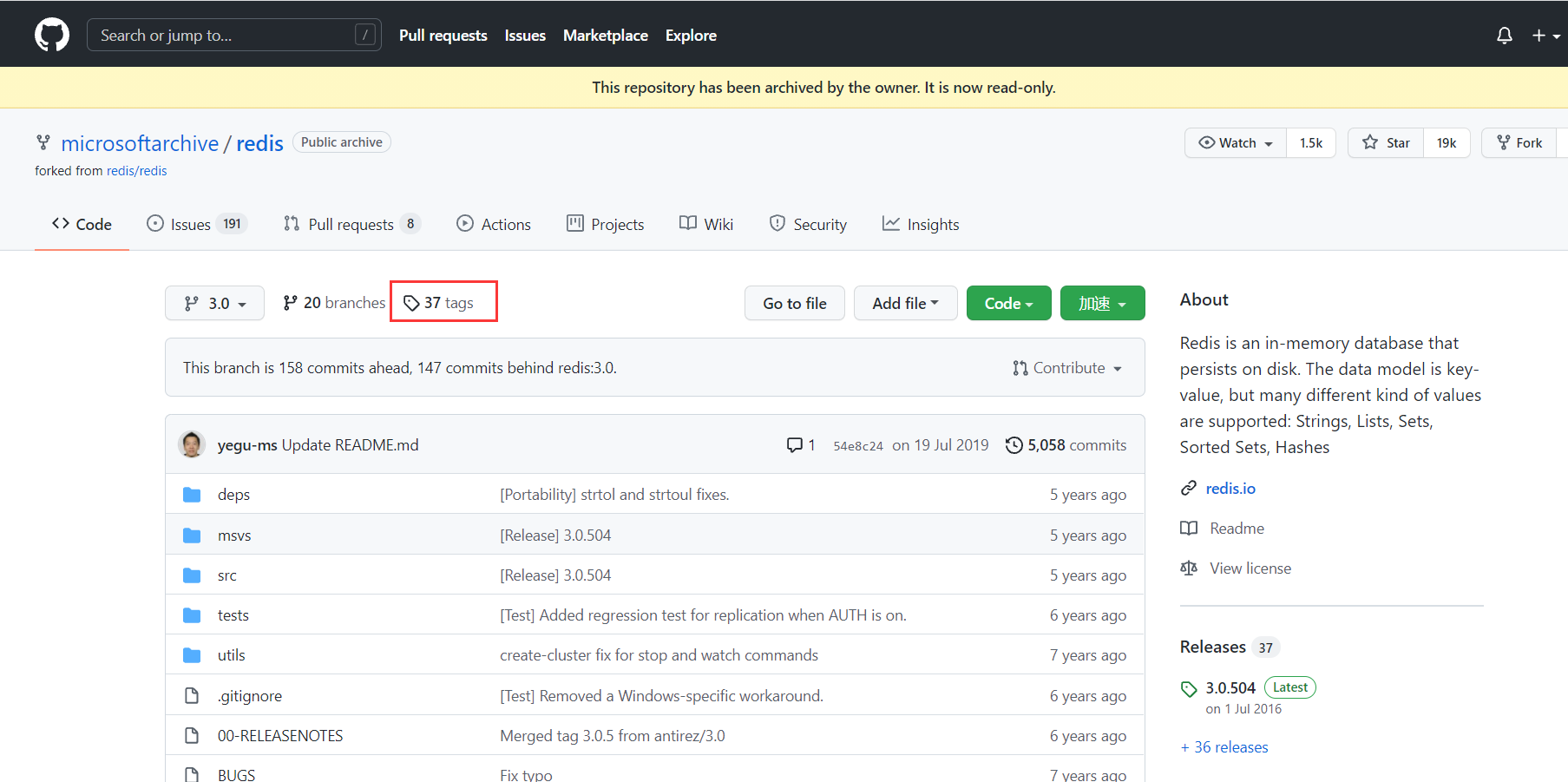This screenshot has height=782, width=1568.
Task: Switch to the Wiki tab
Action: pos(706,225)
